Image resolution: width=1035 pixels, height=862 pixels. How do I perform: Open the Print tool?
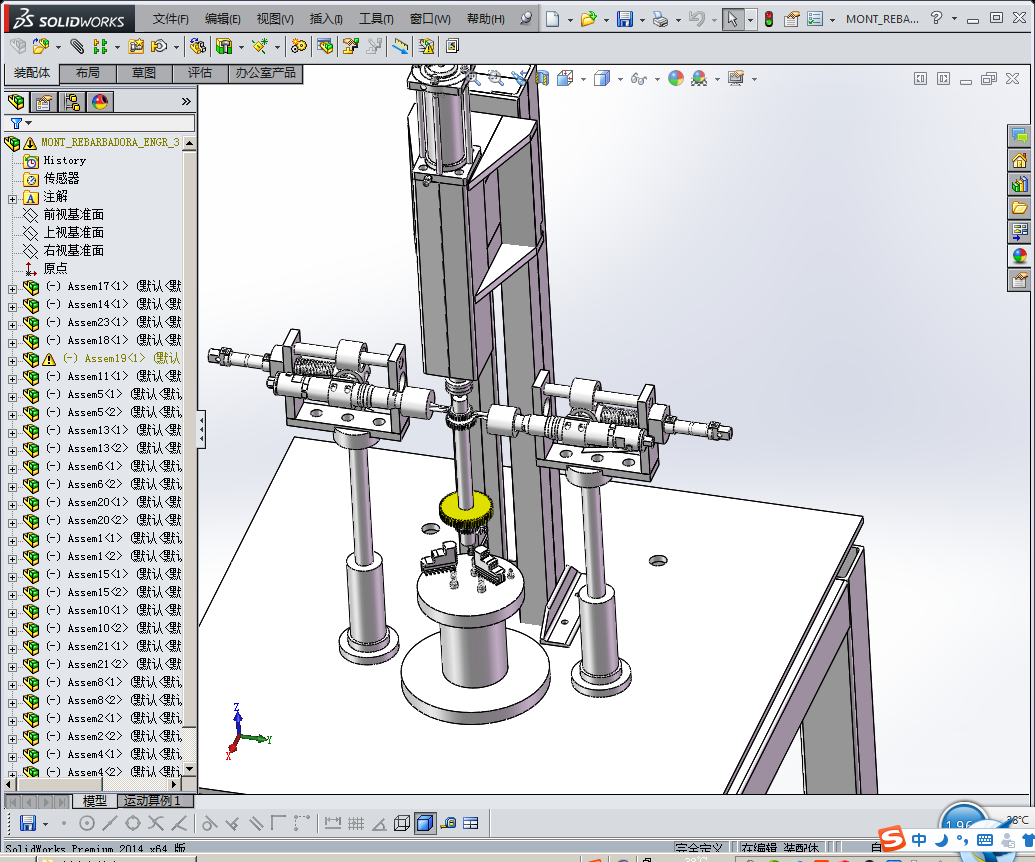click(x=660, y=19)
